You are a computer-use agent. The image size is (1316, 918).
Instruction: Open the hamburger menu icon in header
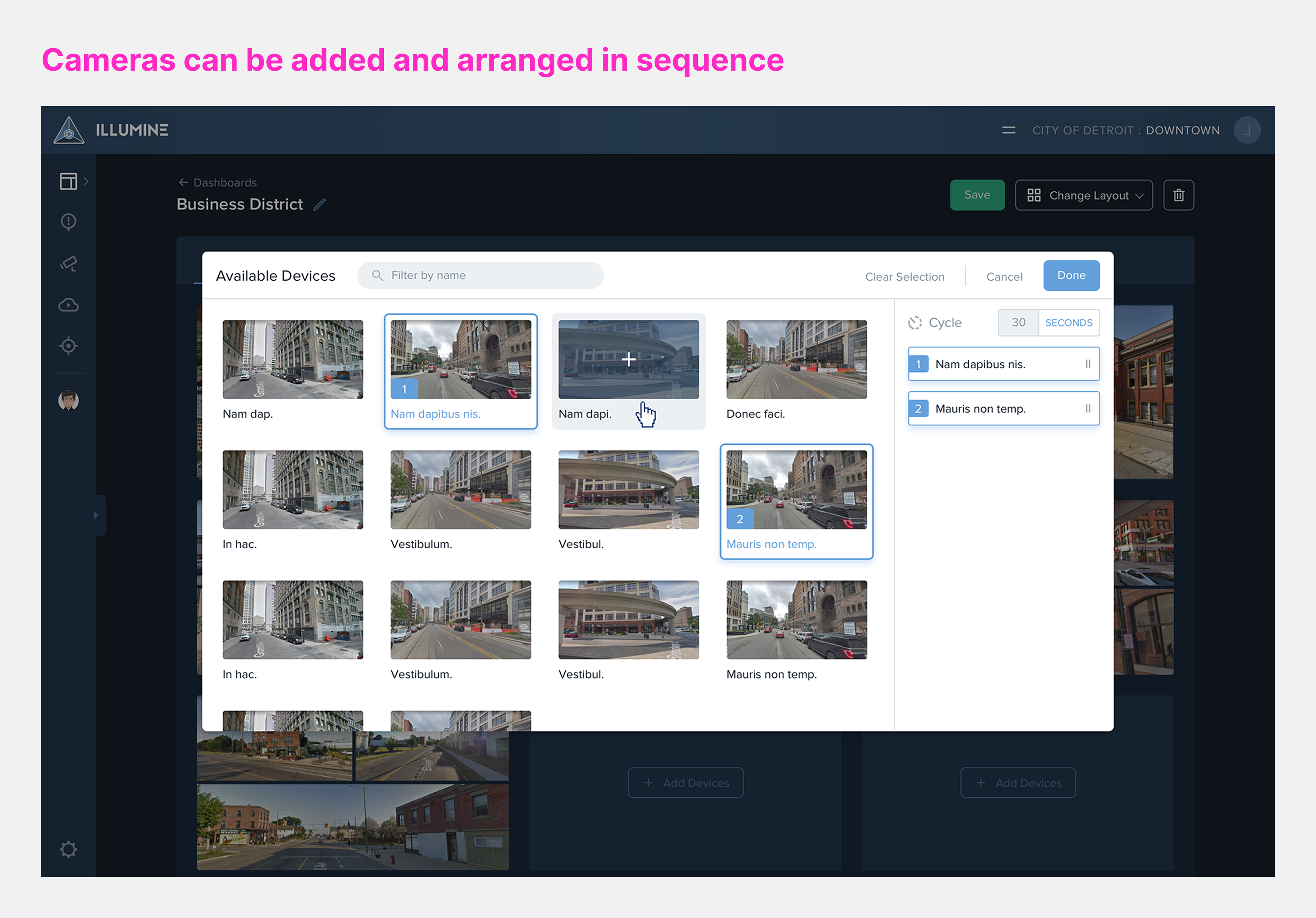(x=1008, y=131)
